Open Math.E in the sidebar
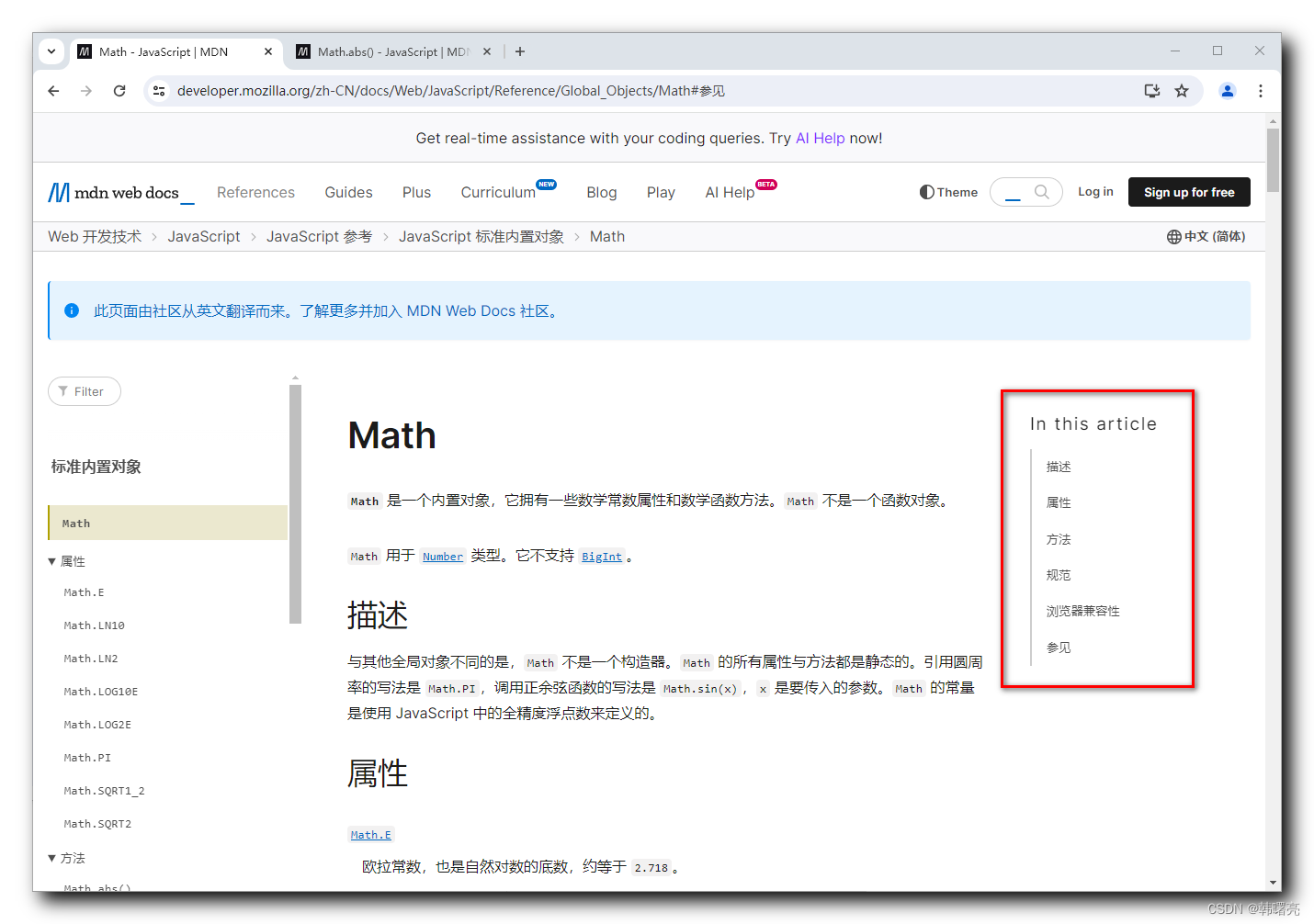This screenshot has width=1314, height=924. (x=84, y=593)
